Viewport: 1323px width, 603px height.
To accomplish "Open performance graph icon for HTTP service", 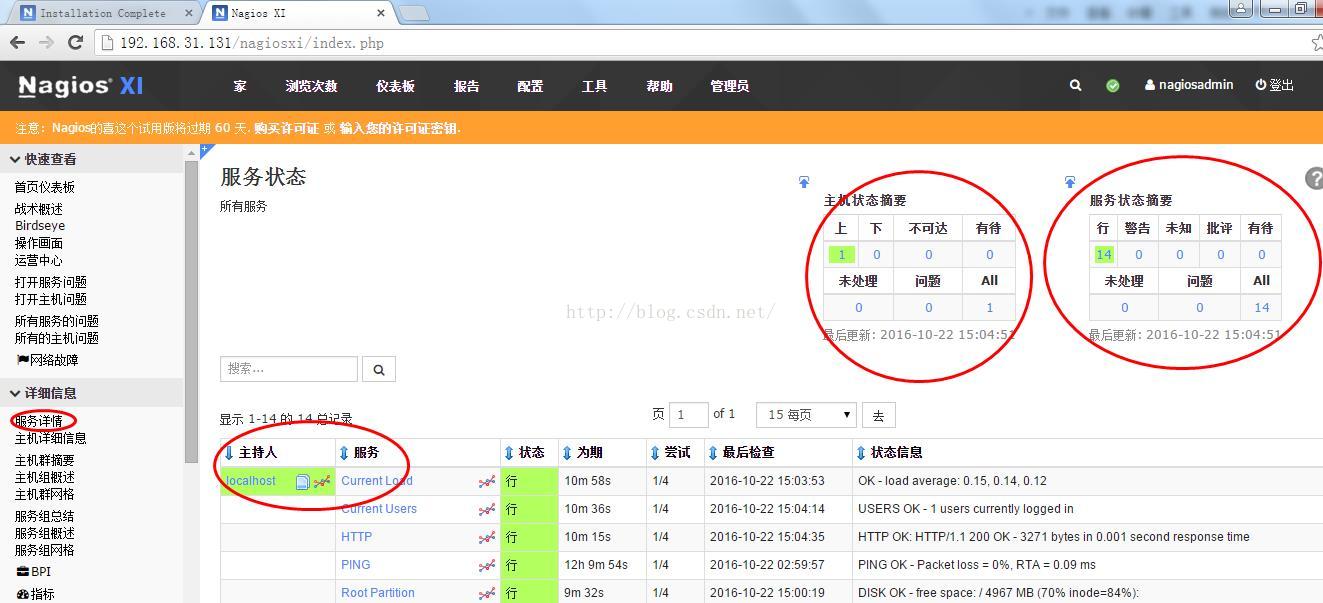I will [487, 537].
